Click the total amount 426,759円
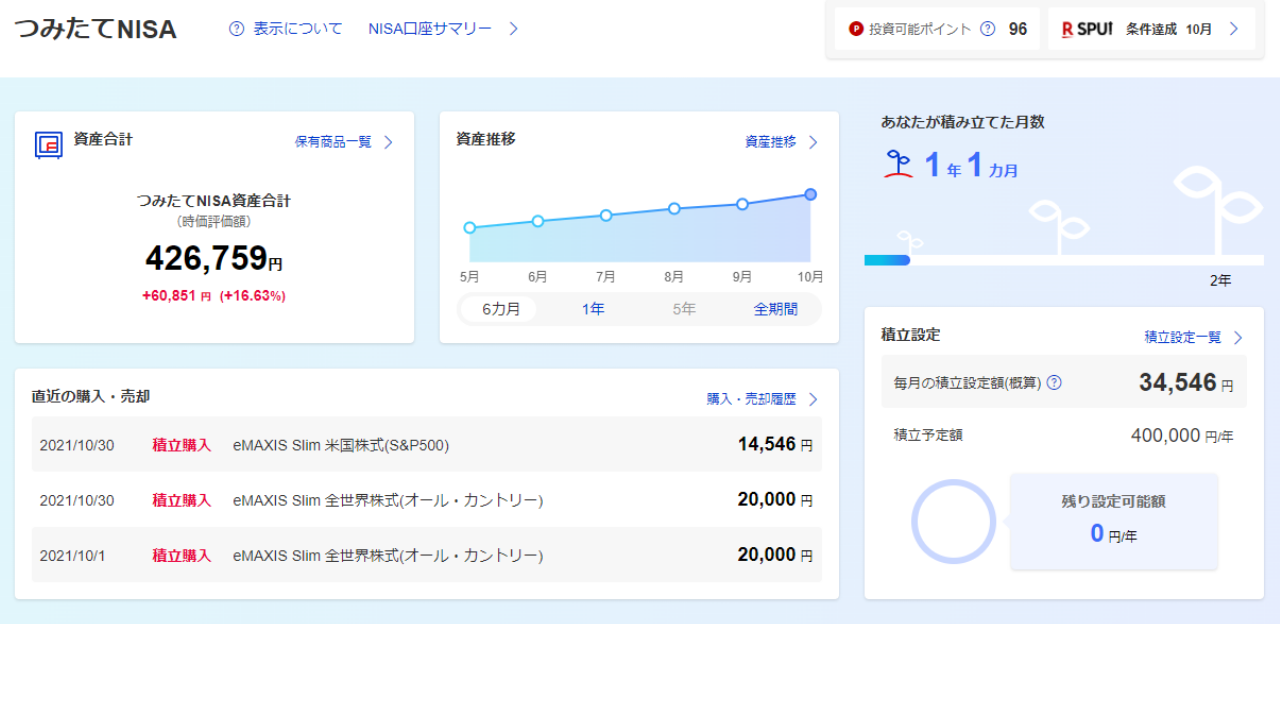 click(x=214, y=259)
